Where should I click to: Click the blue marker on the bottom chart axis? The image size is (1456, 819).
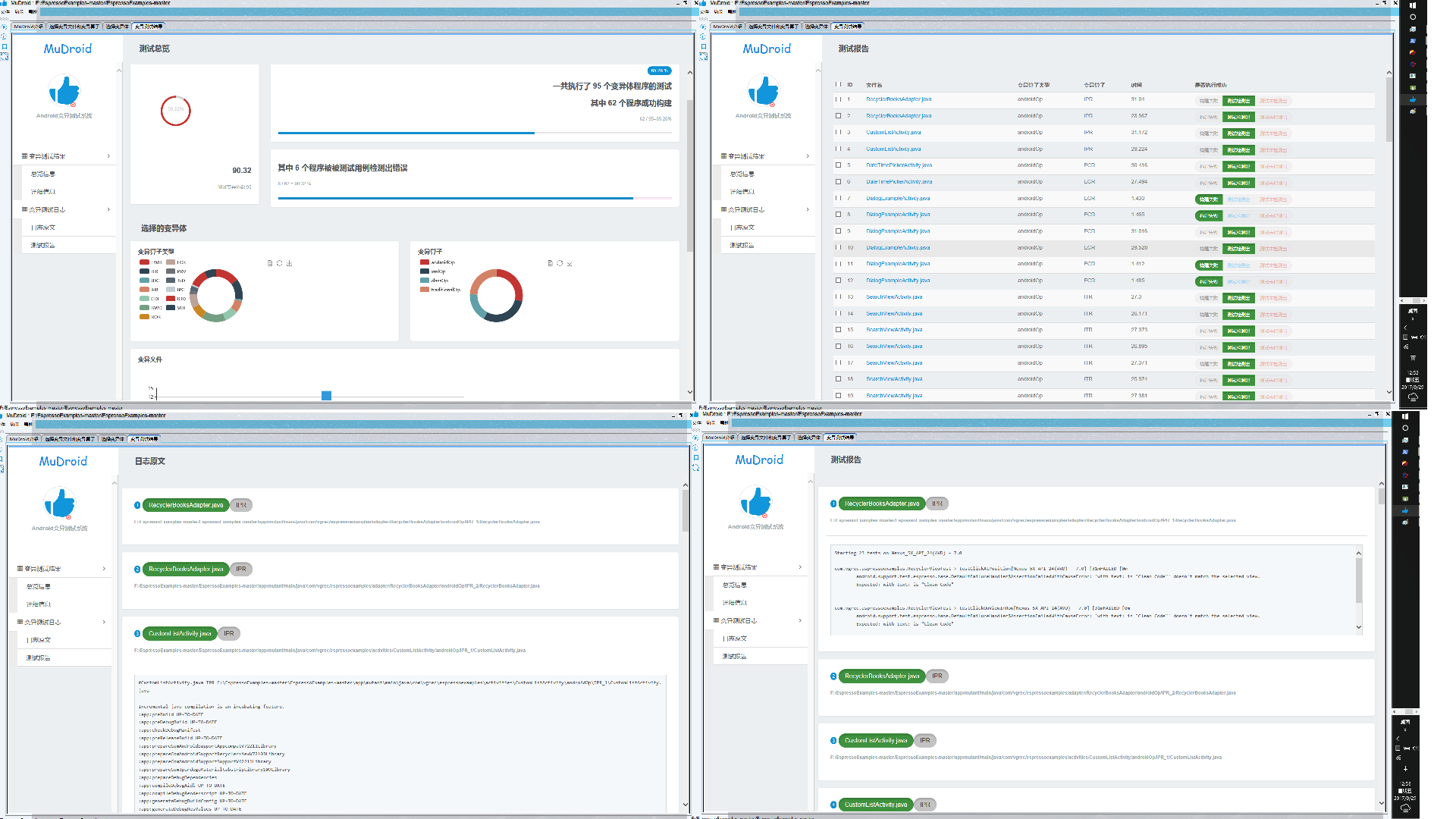pos(326,395)
